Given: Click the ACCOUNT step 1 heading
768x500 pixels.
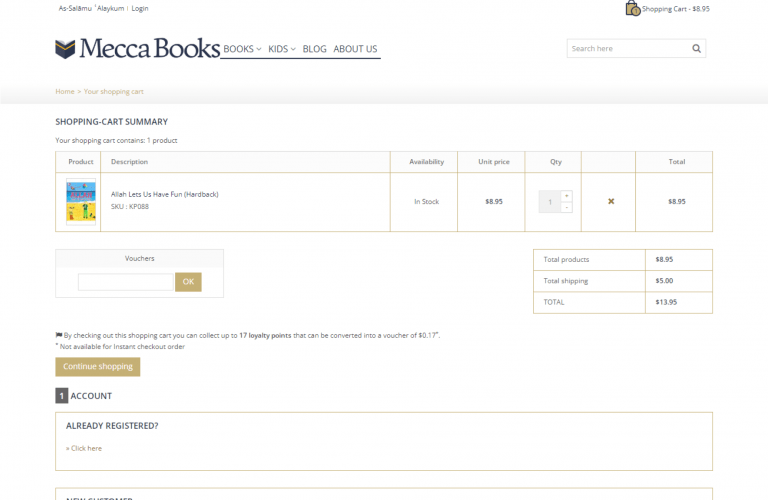Looking at the screenshot, I should click(x=84, y=396).
